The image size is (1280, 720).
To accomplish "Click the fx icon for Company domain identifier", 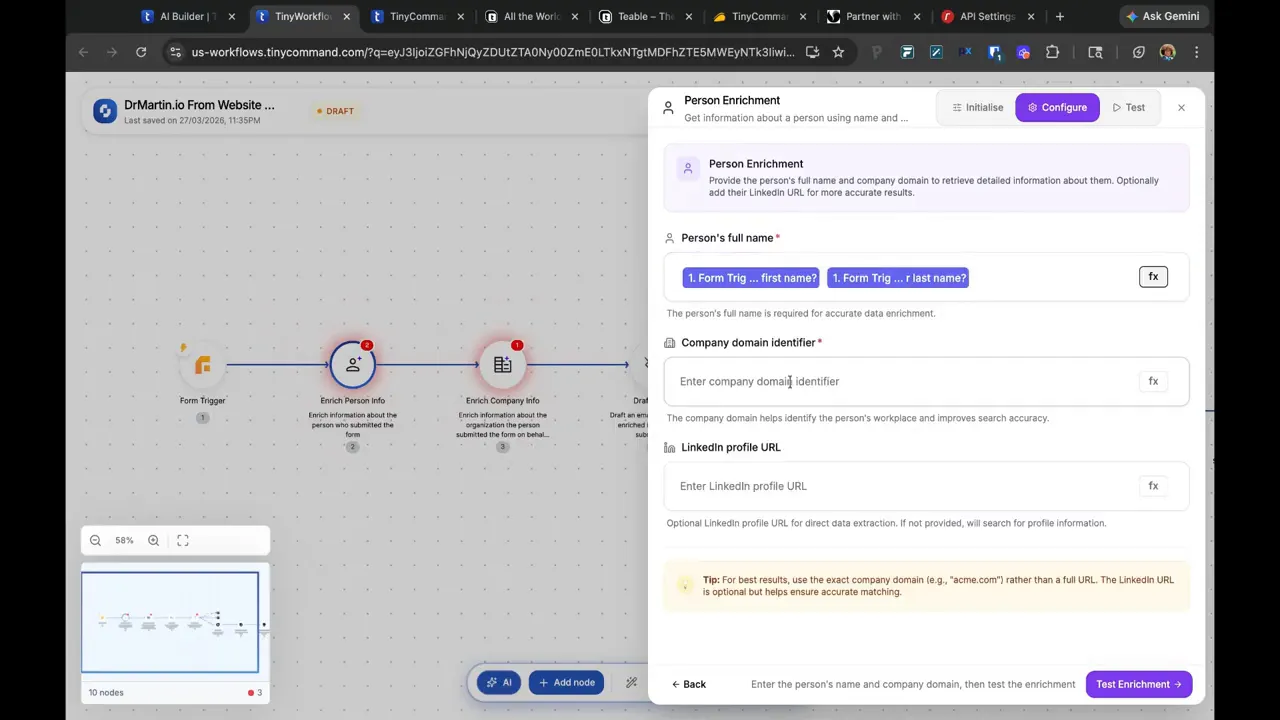I will (x=1153, y=381).
